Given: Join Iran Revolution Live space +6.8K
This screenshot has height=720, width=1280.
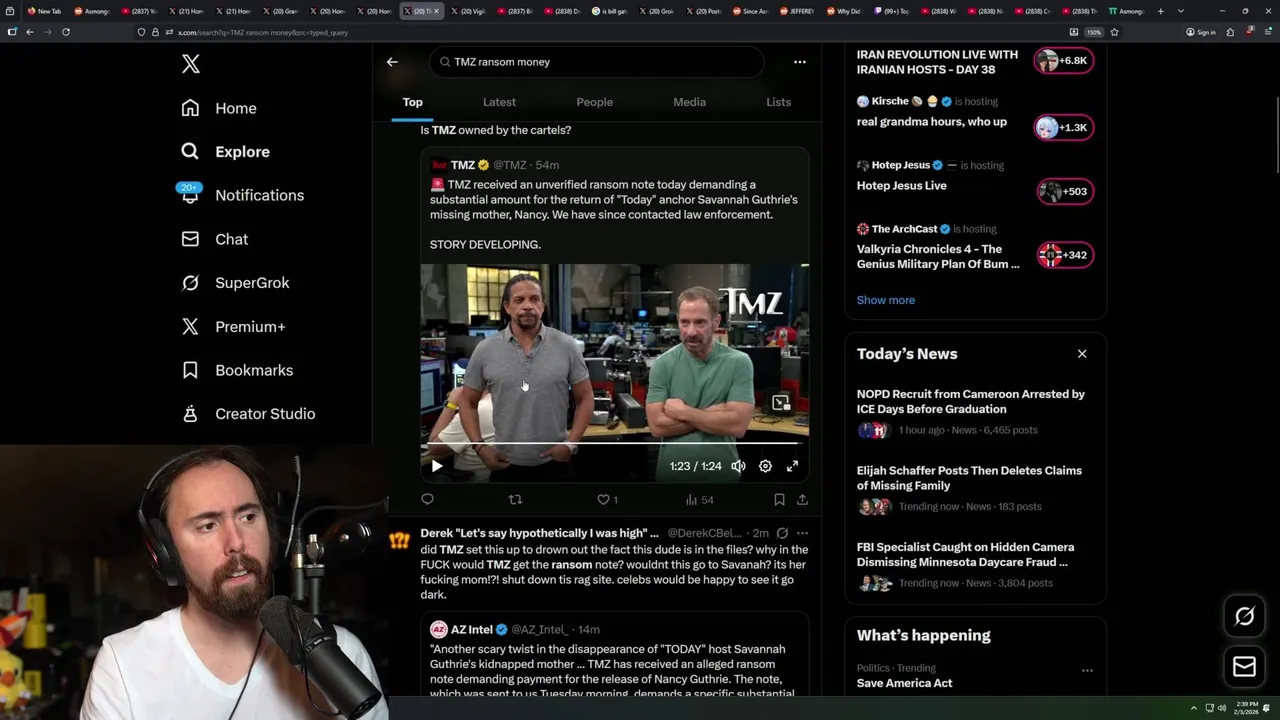Looking at the screenshot, I should [1064, 61].
